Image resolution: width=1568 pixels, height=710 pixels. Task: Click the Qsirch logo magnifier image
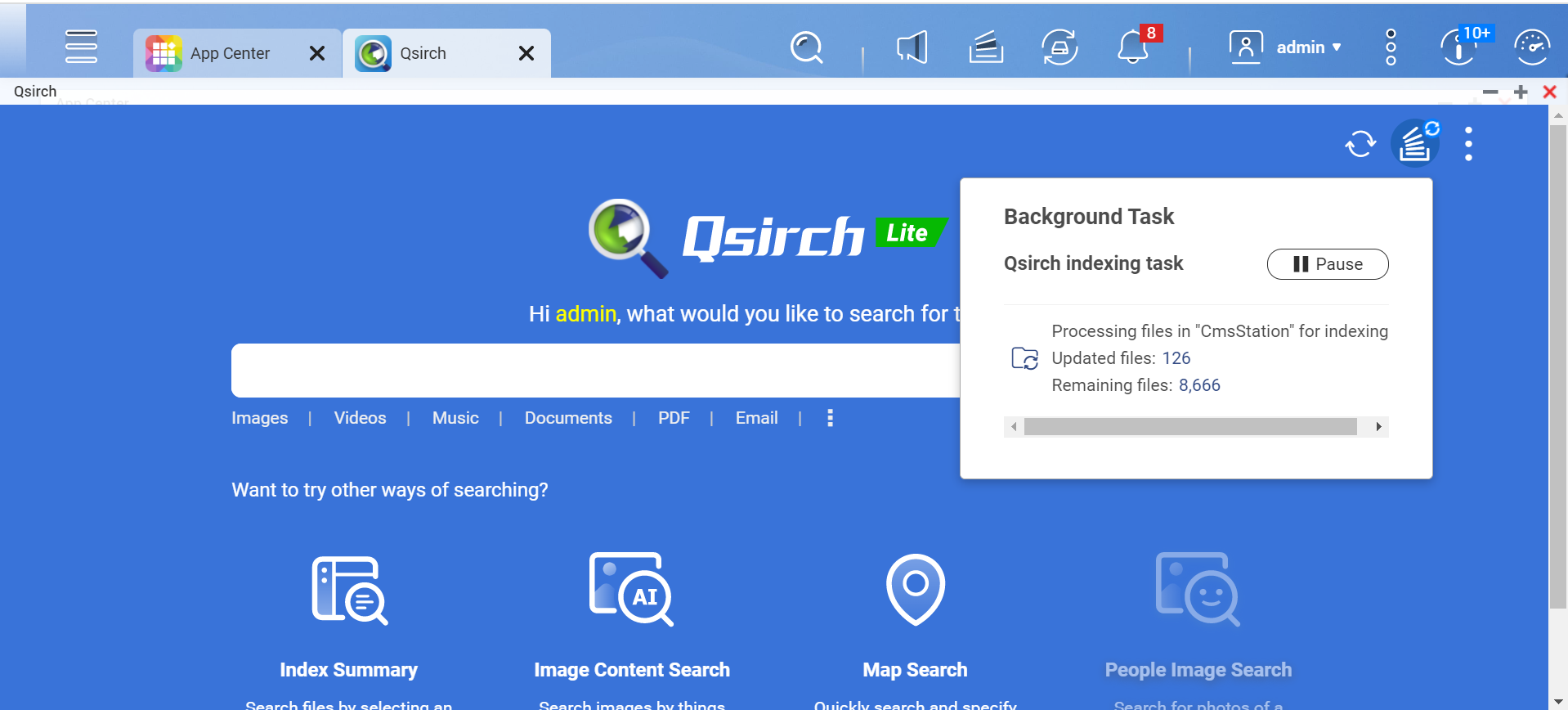628,237
